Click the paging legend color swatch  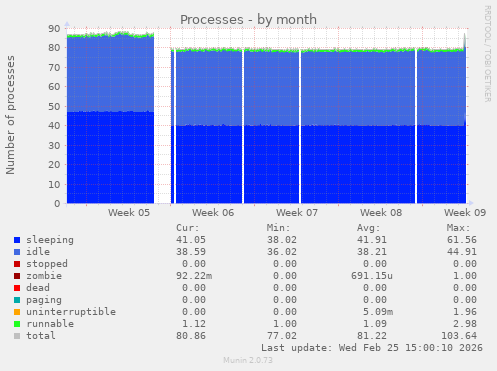[17, 300]
